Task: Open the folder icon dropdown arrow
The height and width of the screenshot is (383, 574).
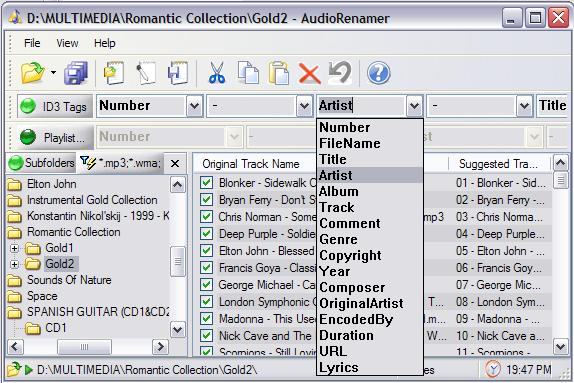Action: [x=53, y=72]
